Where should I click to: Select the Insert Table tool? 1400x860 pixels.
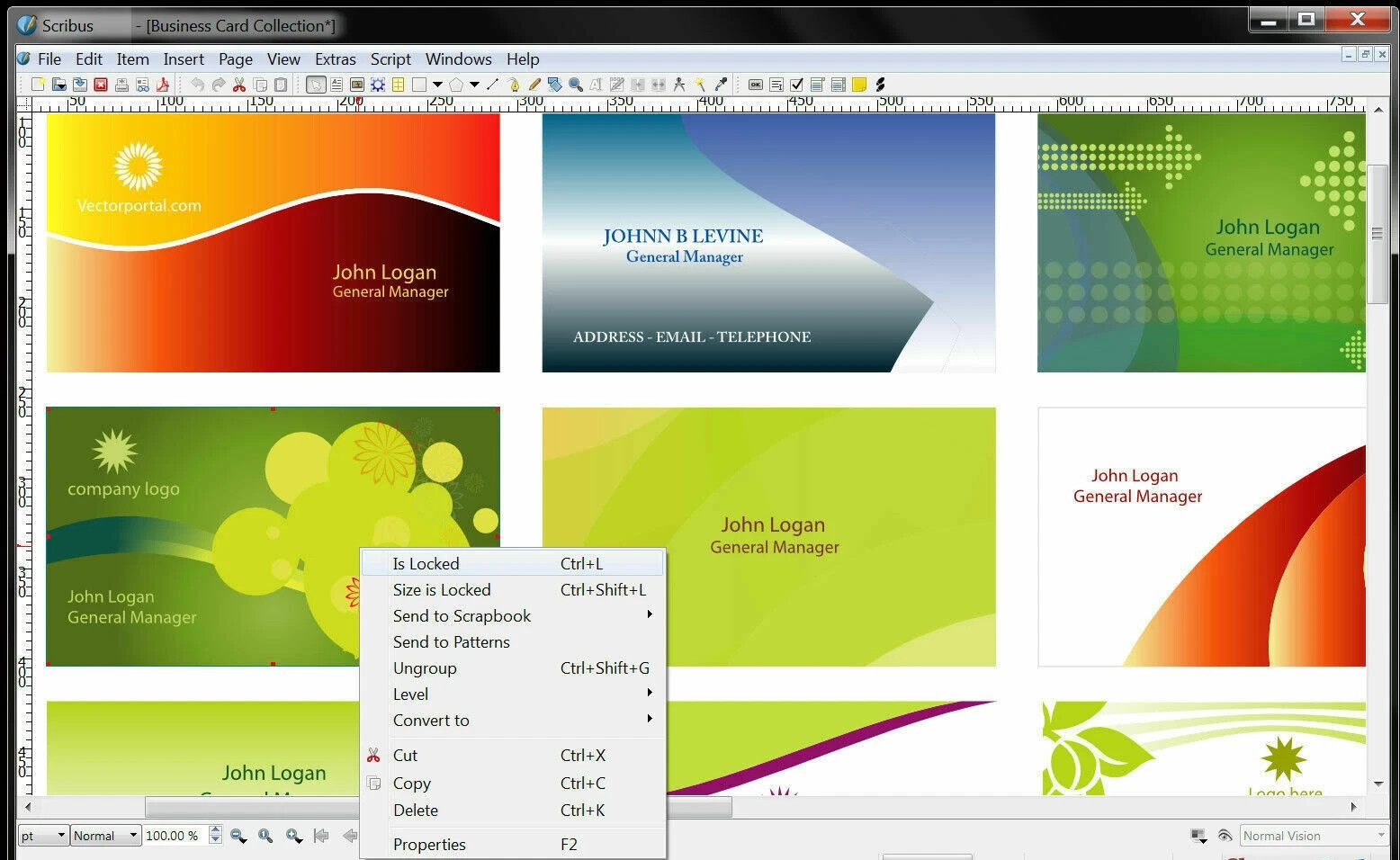click(x=398, y=85)
